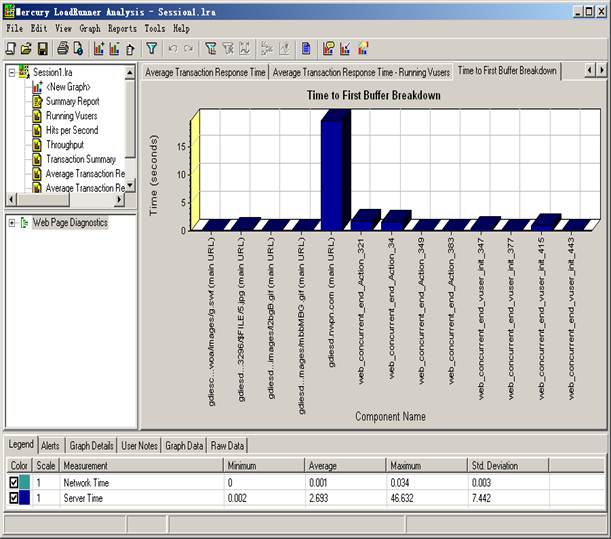Select Average Transaction Response Time tab
The height and width of the screenshot is (539, 611).
coord(204,72)
